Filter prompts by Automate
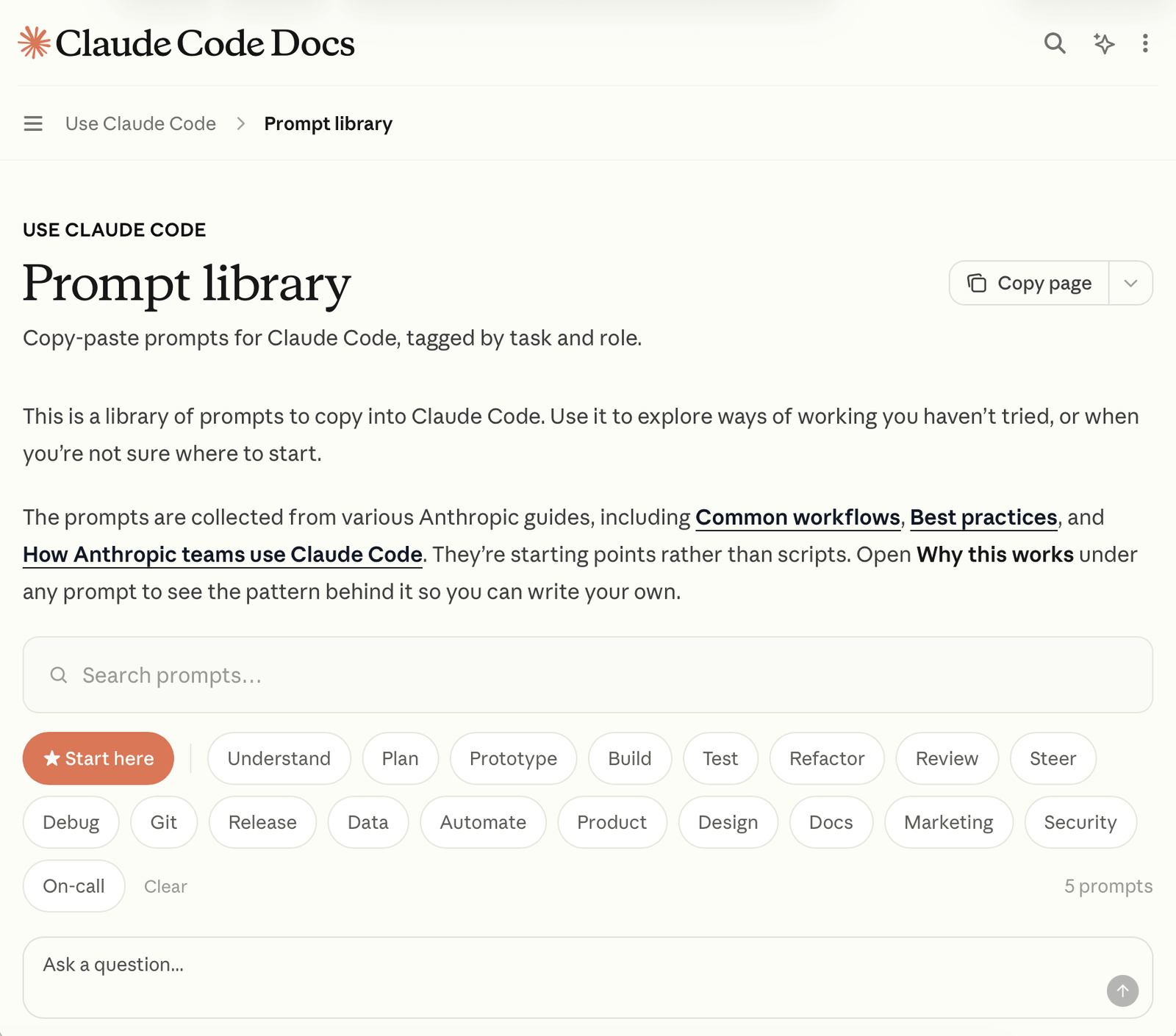This screenshot has height=1036, width=1176. click(483, 822)
